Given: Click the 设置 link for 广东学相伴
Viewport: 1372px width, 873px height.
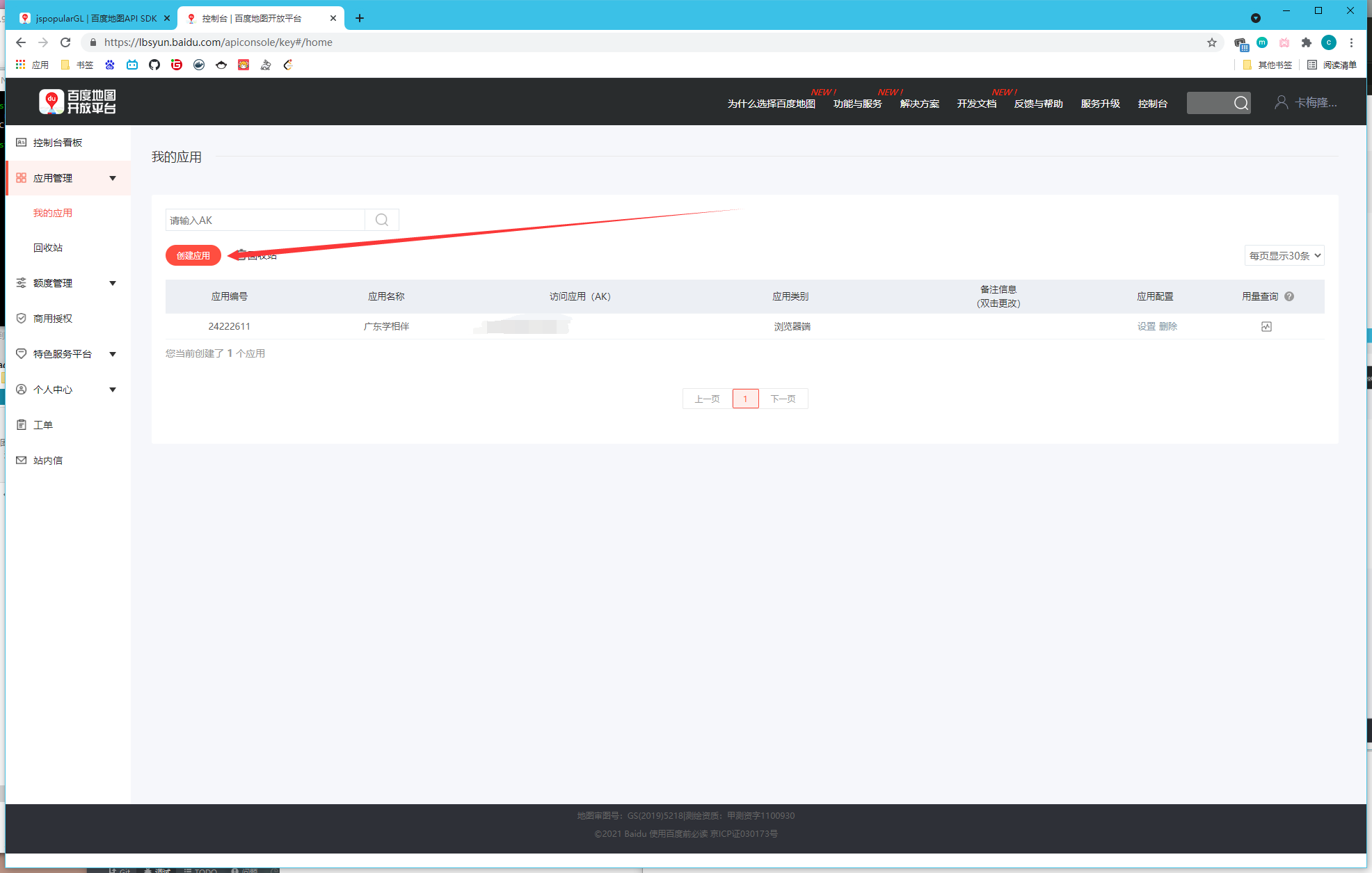Looking at the screenshot, I should (1146, 326).
